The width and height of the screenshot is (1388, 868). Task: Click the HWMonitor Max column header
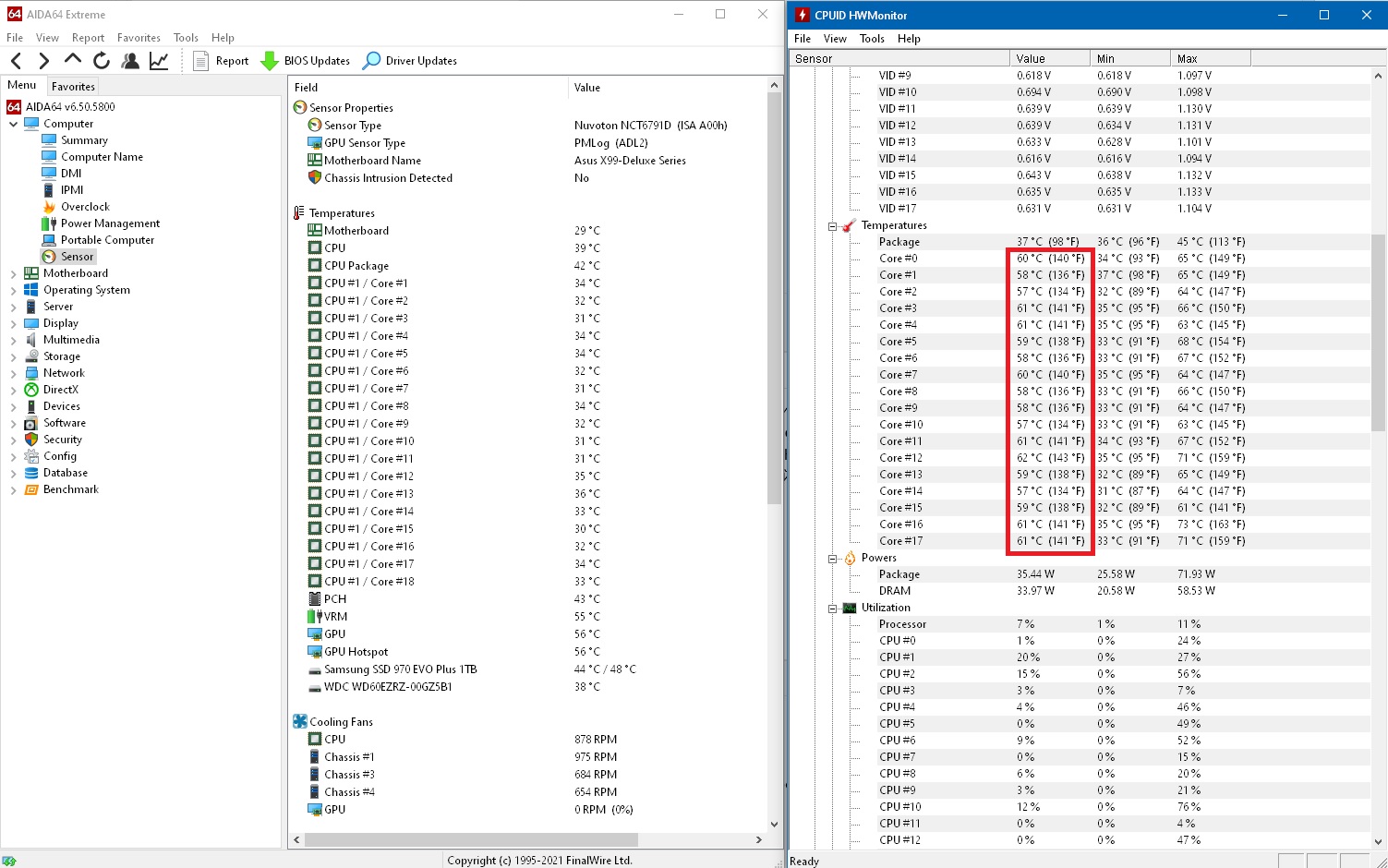coord(1211,58)
